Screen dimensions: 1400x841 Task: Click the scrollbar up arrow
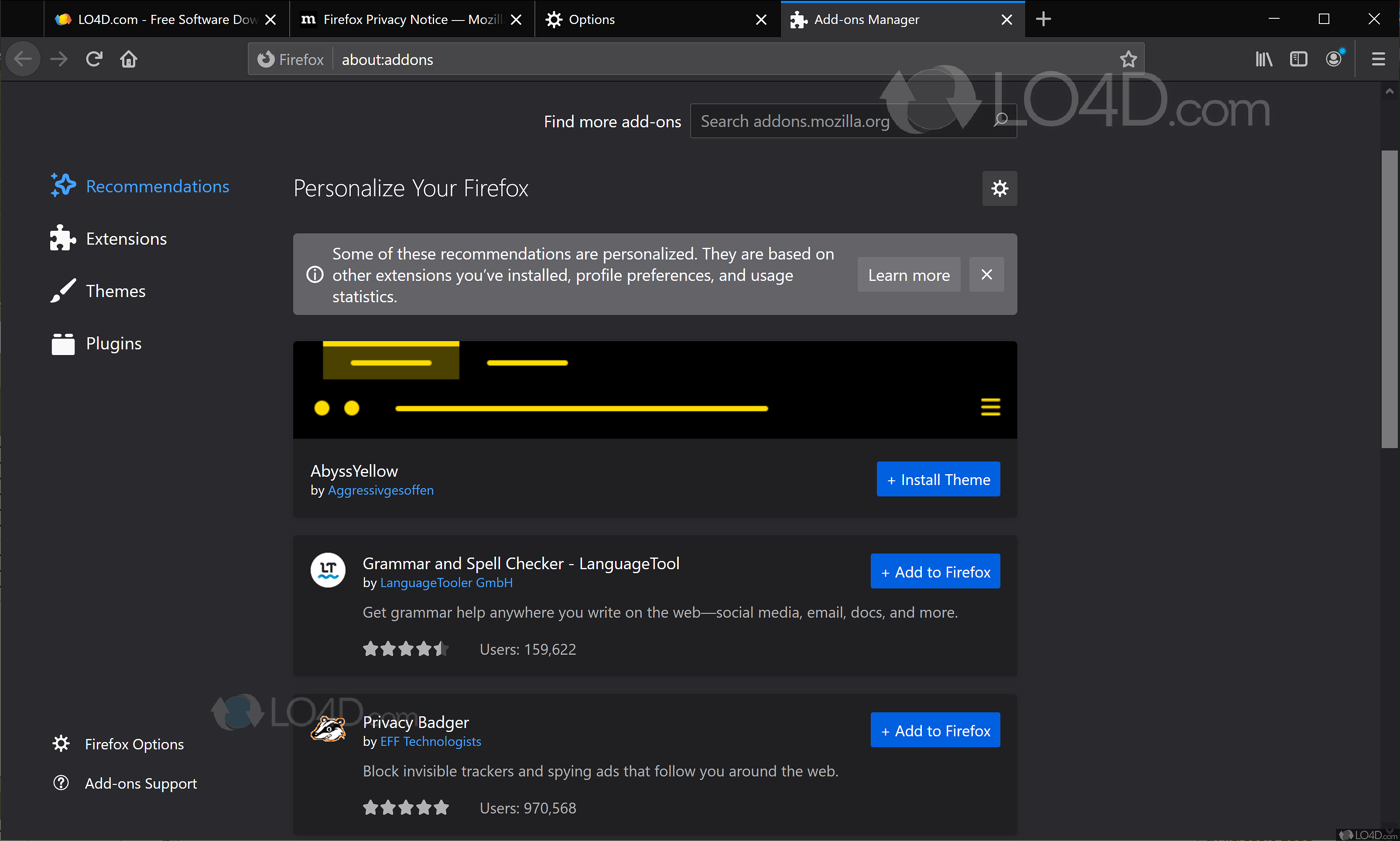coord(1389,91)
